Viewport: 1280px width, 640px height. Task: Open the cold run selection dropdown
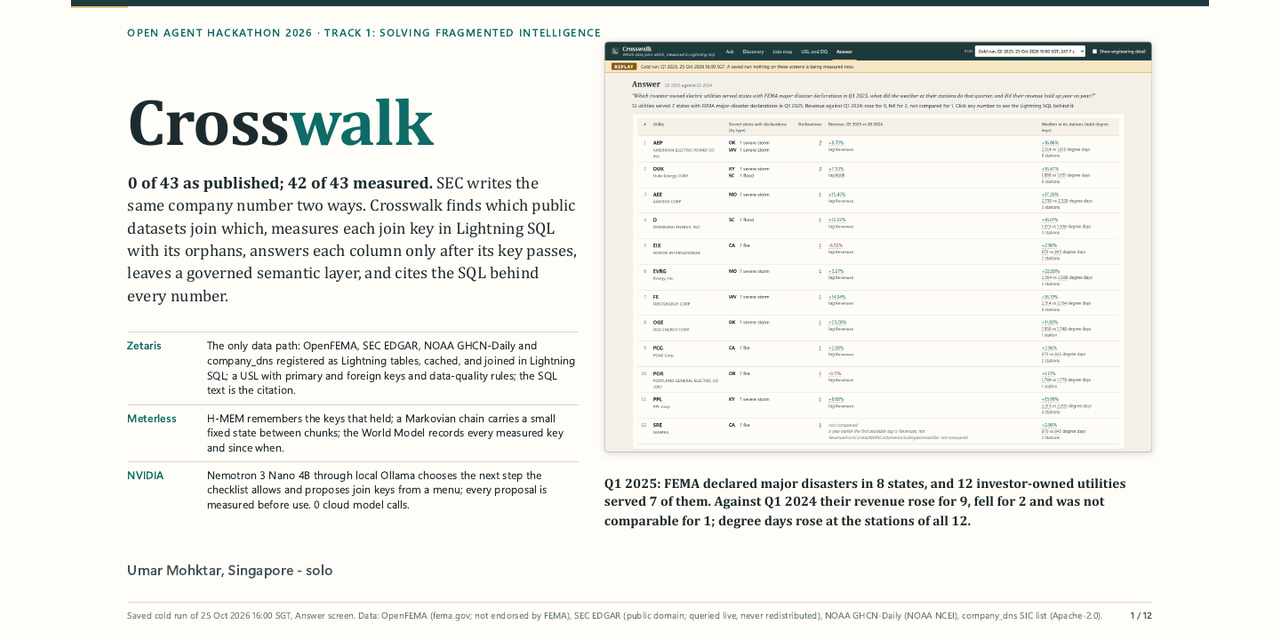[1029, 51]
